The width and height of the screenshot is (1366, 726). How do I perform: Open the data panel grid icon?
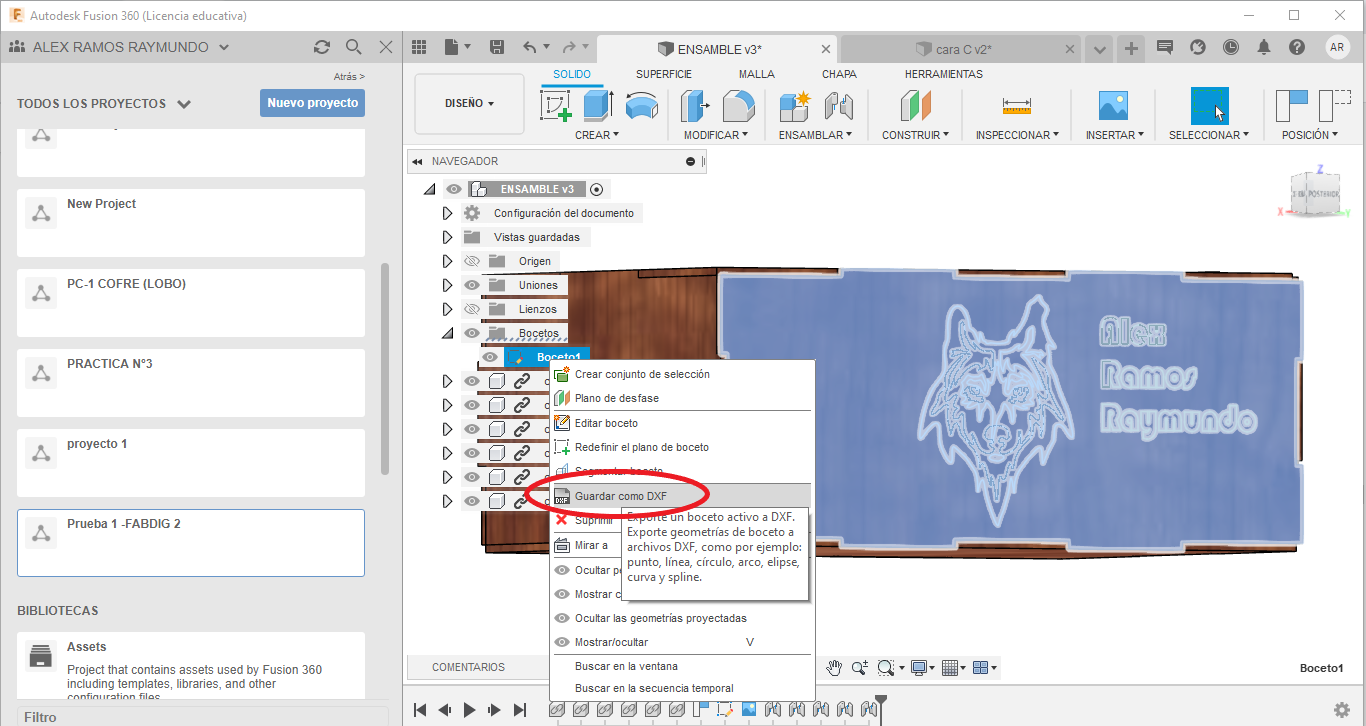(419, 47)
